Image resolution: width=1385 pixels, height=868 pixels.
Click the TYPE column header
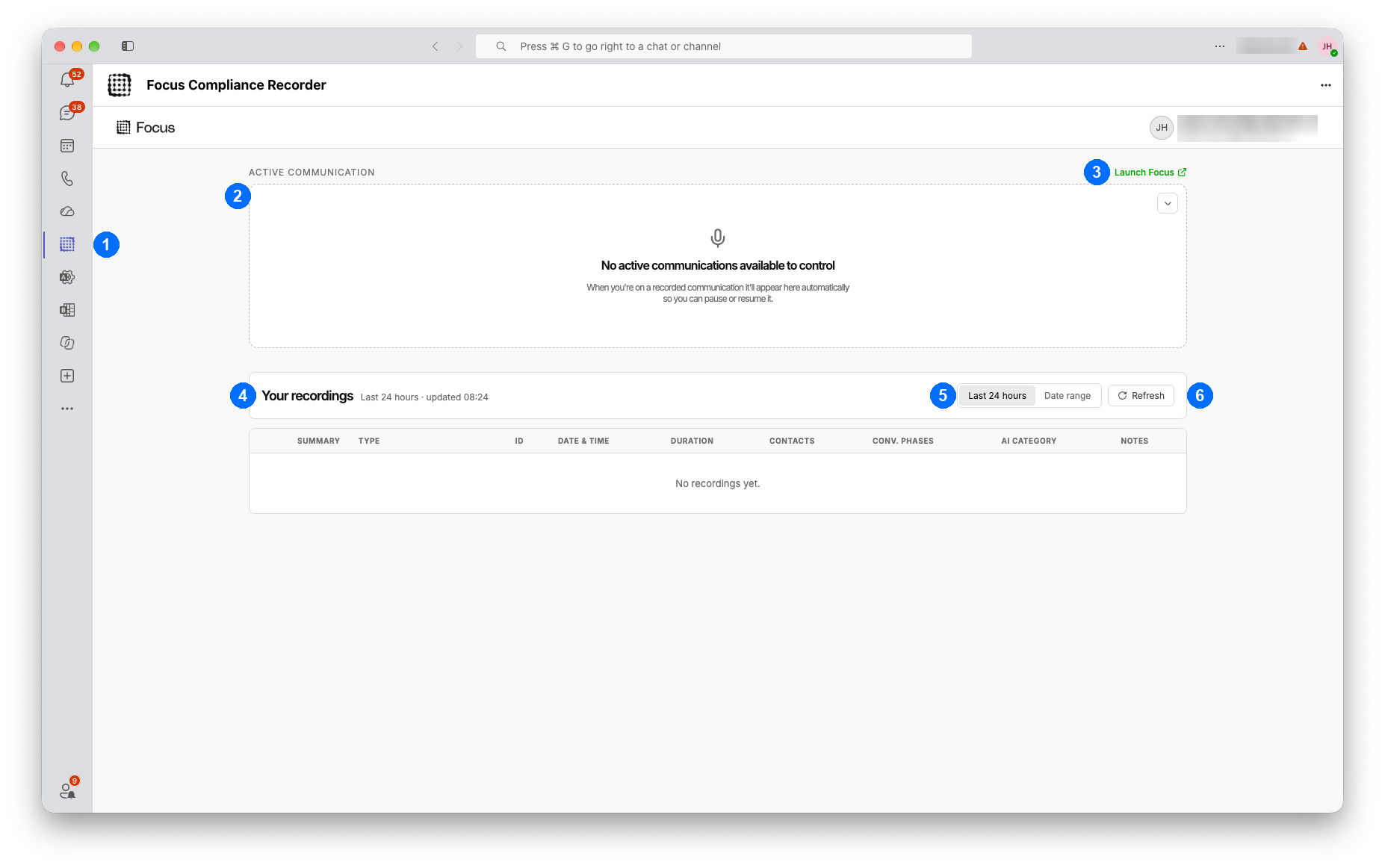point(369,441)
